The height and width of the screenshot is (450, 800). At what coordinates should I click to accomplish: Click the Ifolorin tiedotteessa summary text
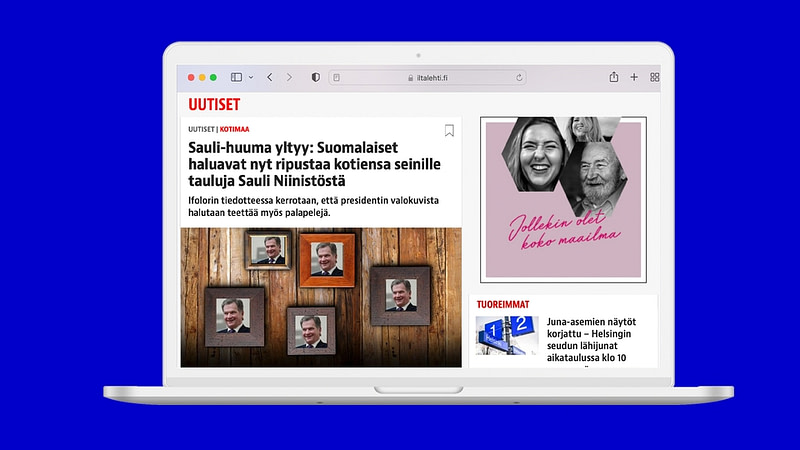click(313, 207)
